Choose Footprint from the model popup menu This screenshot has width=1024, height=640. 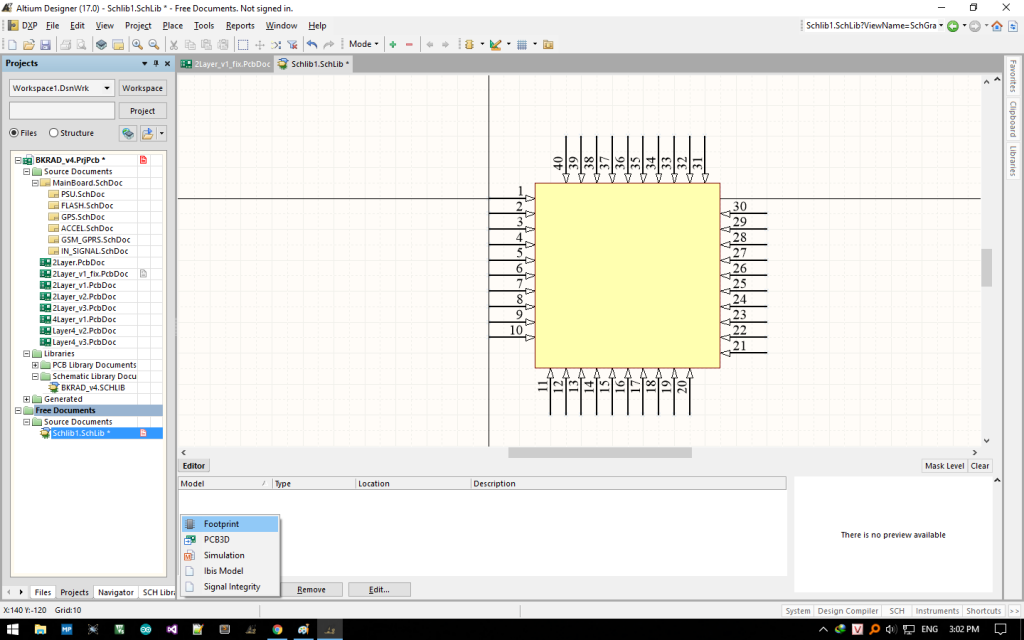pyautogui.click(x=221, y=524)
